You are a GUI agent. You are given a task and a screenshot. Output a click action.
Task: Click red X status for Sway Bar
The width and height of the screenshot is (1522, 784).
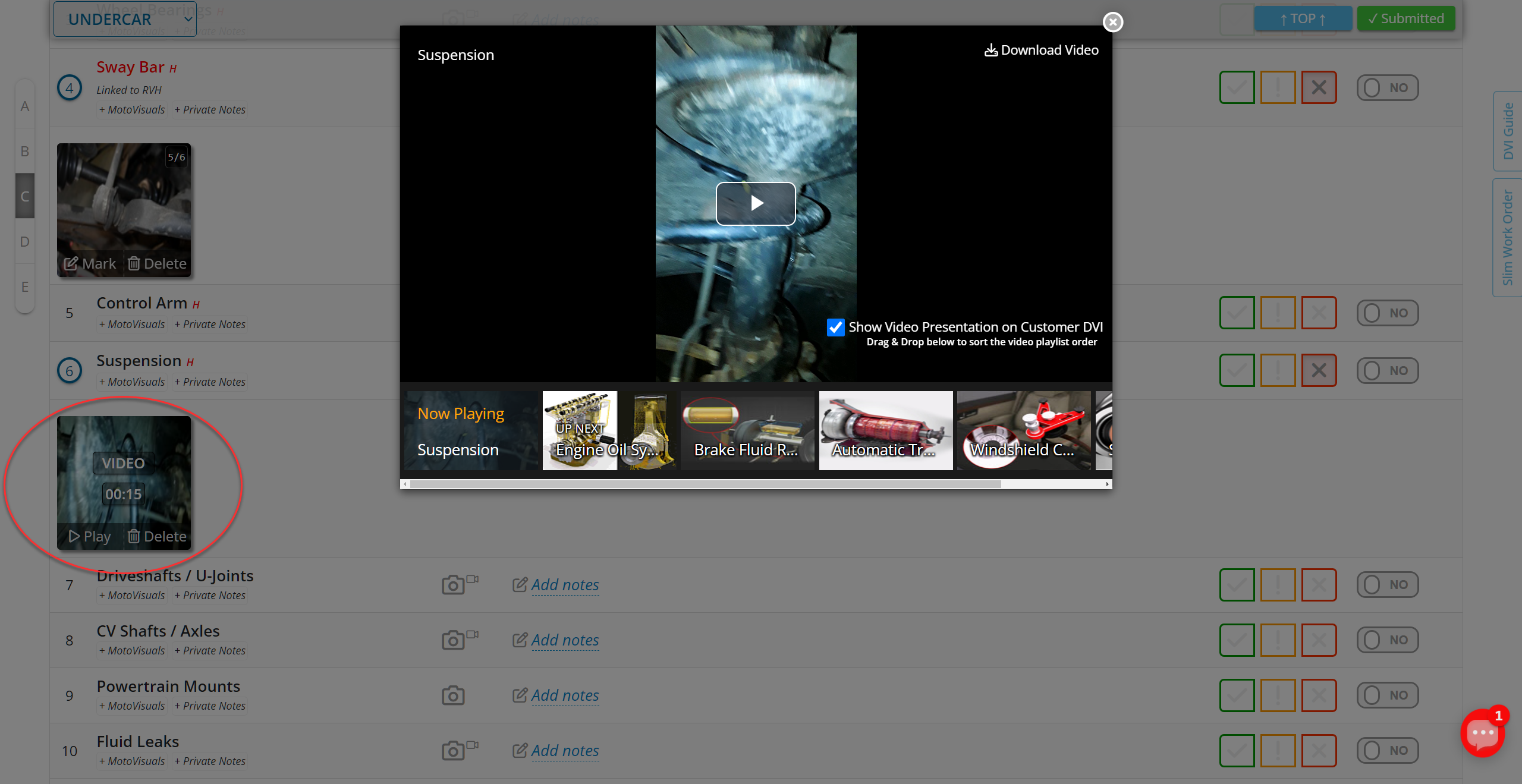coord(1318,88)
